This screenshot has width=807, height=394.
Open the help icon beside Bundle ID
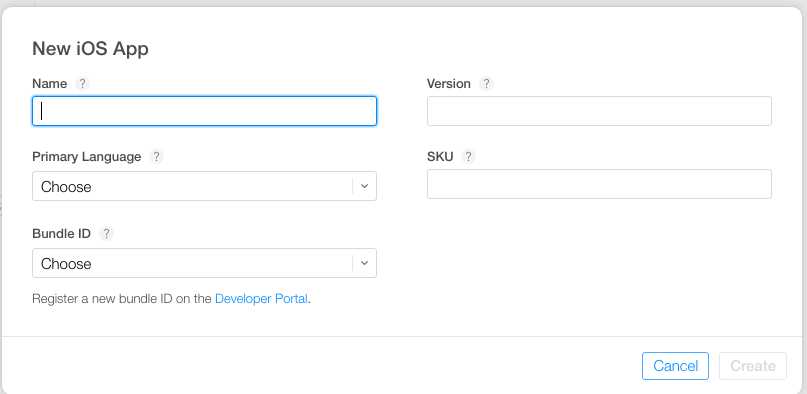106,234
